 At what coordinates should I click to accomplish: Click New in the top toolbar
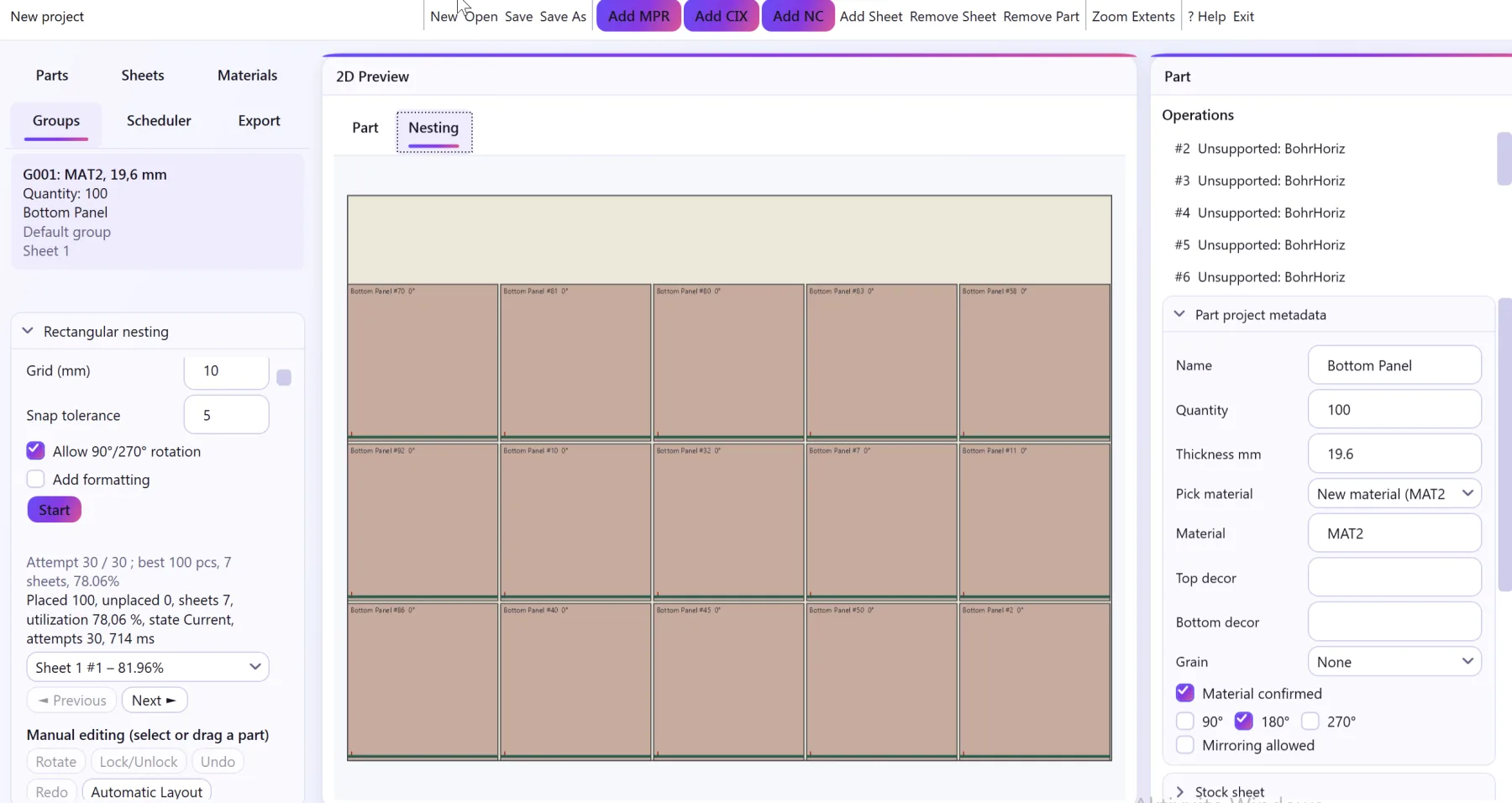(444, 17)
